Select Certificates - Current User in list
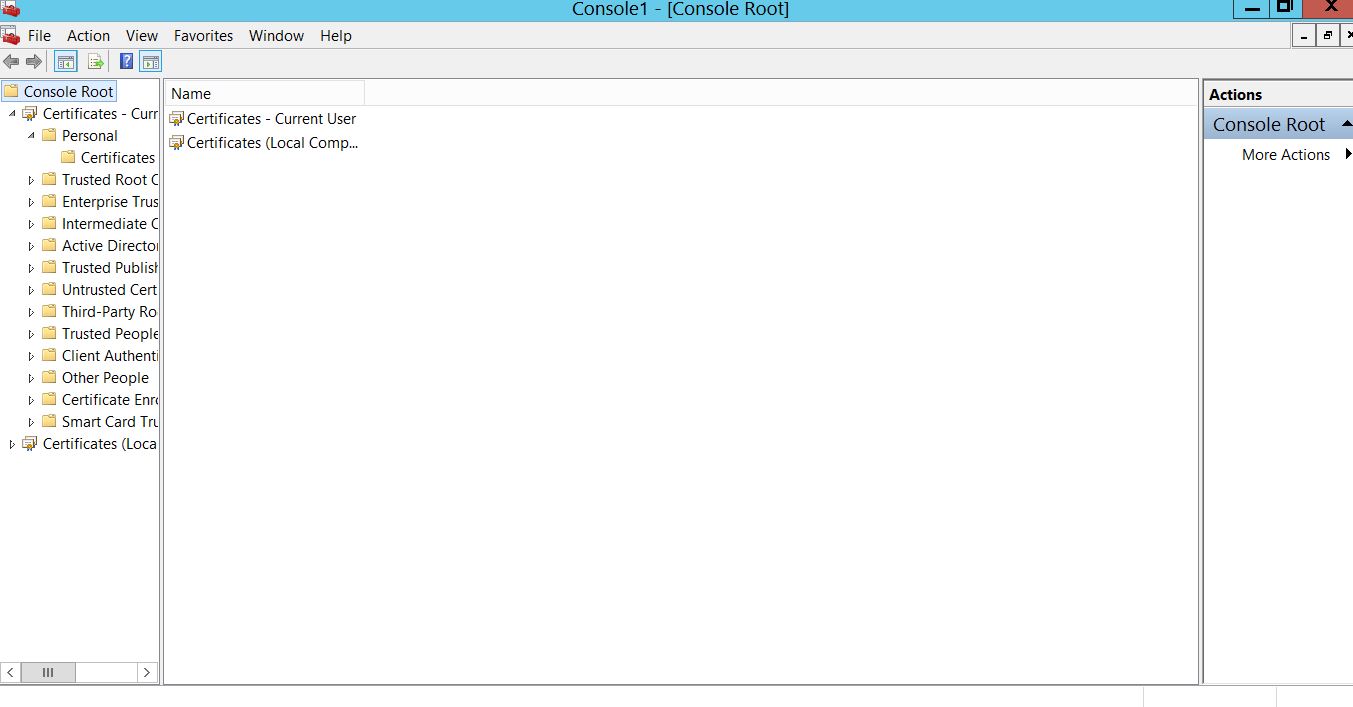Viewport: 1353px width, 707px height. coord(271,118)
